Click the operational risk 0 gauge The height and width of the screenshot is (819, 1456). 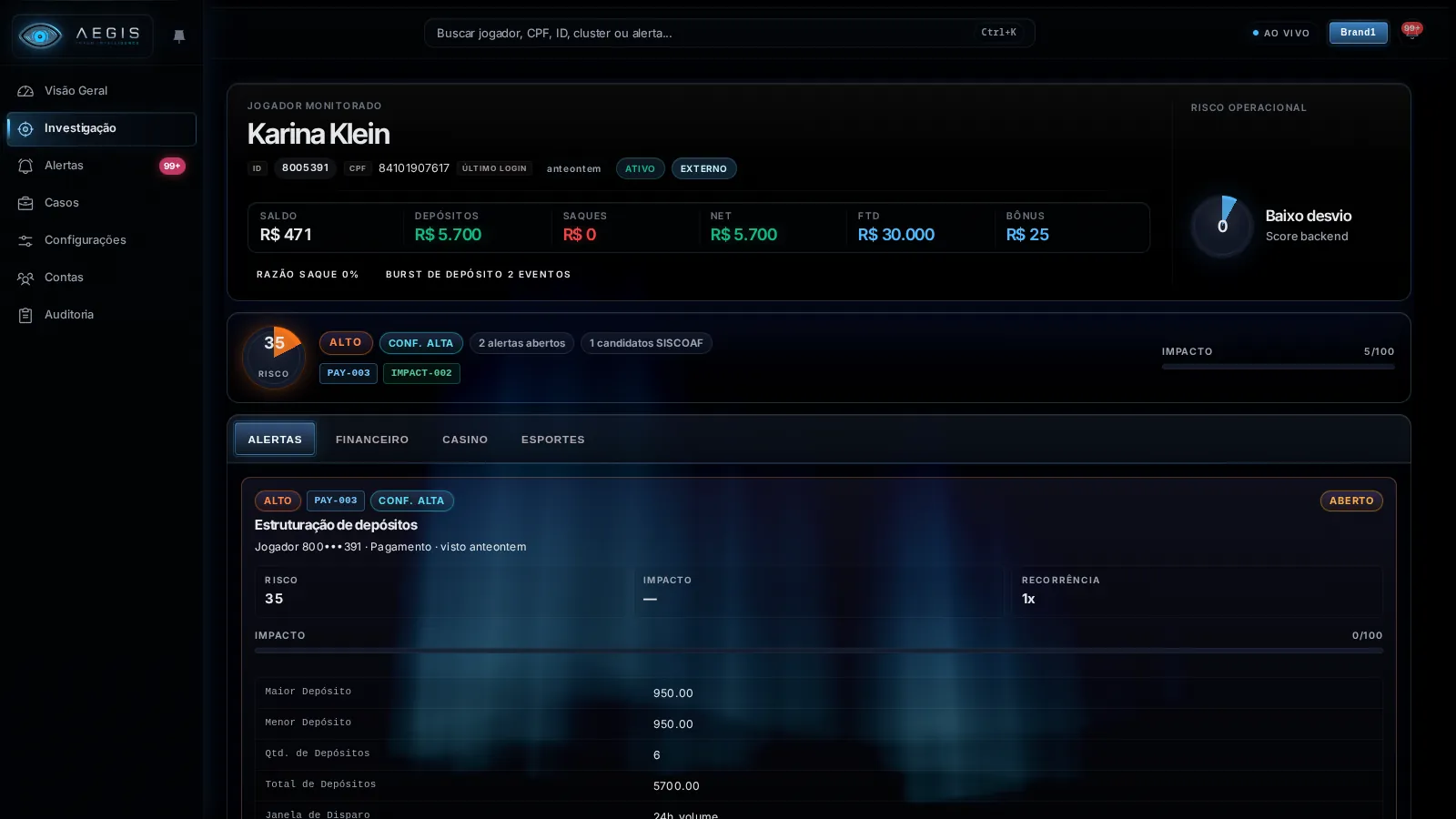pos(1222,226)
